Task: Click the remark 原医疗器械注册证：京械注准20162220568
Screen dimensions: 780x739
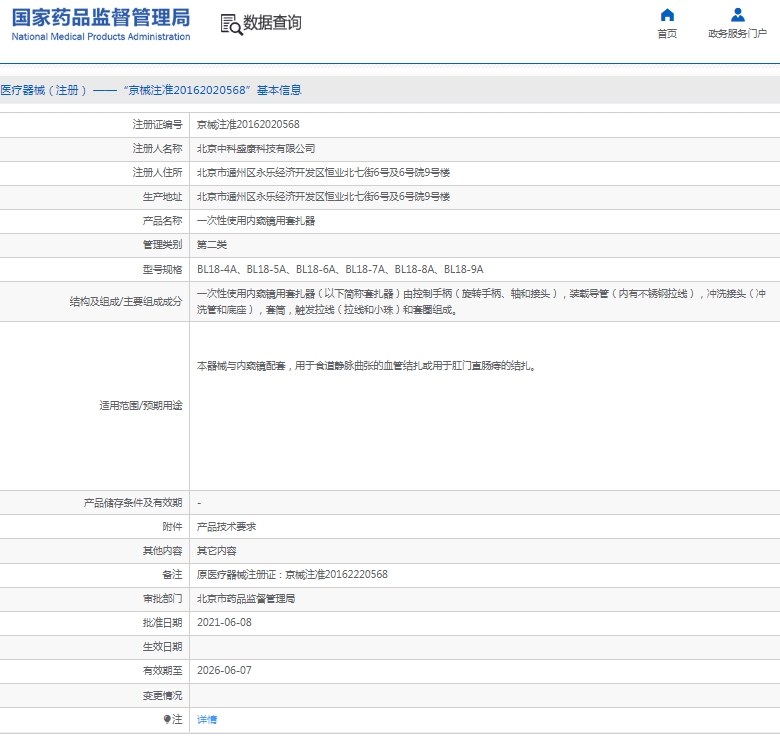Action: pos(292,574)
